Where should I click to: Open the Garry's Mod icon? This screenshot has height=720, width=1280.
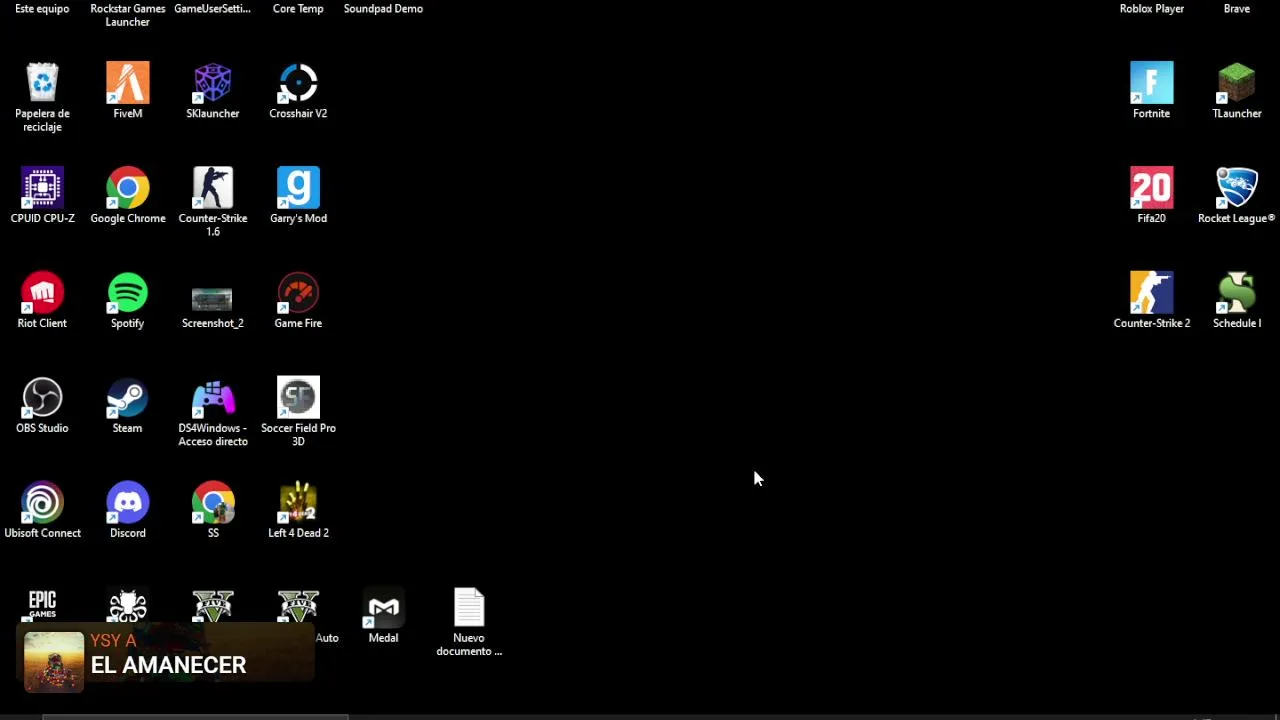point(298,188)
